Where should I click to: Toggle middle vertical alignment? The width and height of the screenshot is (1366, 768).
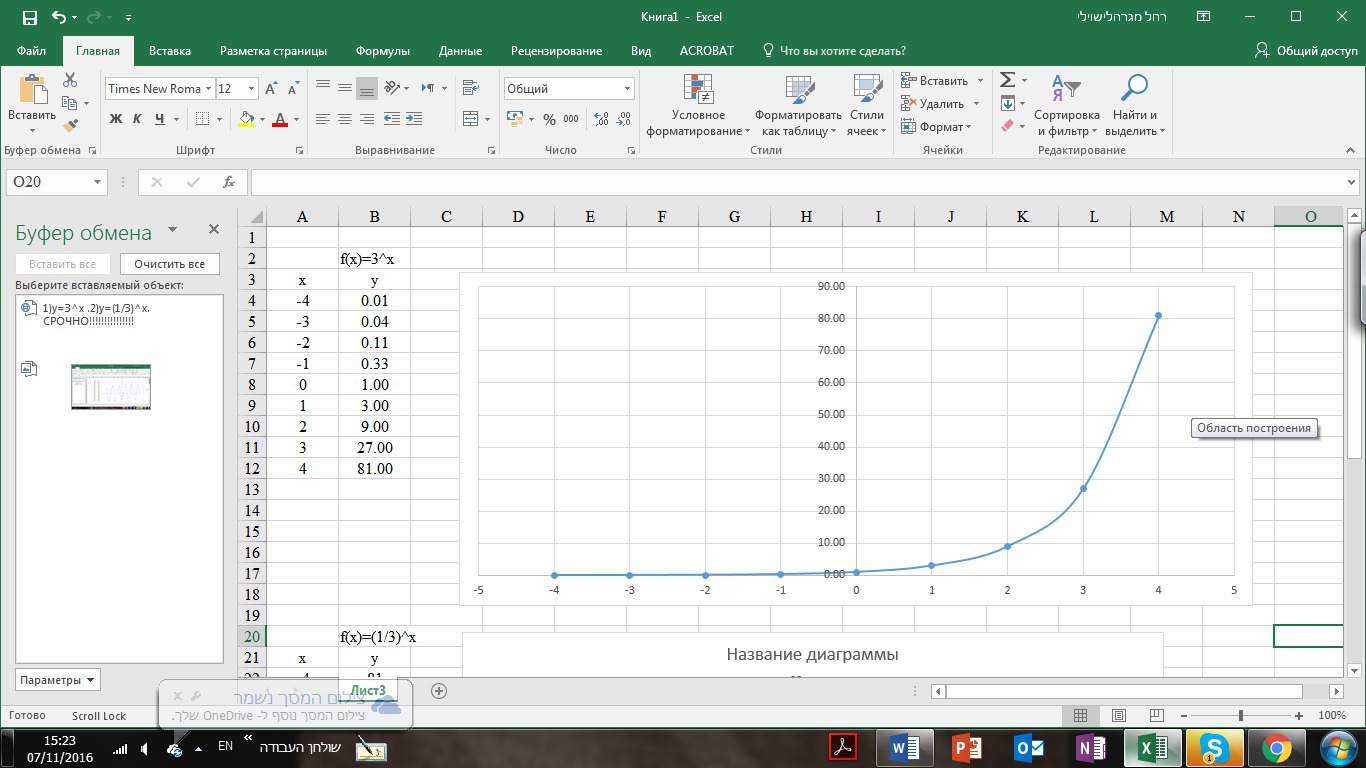tap(345, 88)
